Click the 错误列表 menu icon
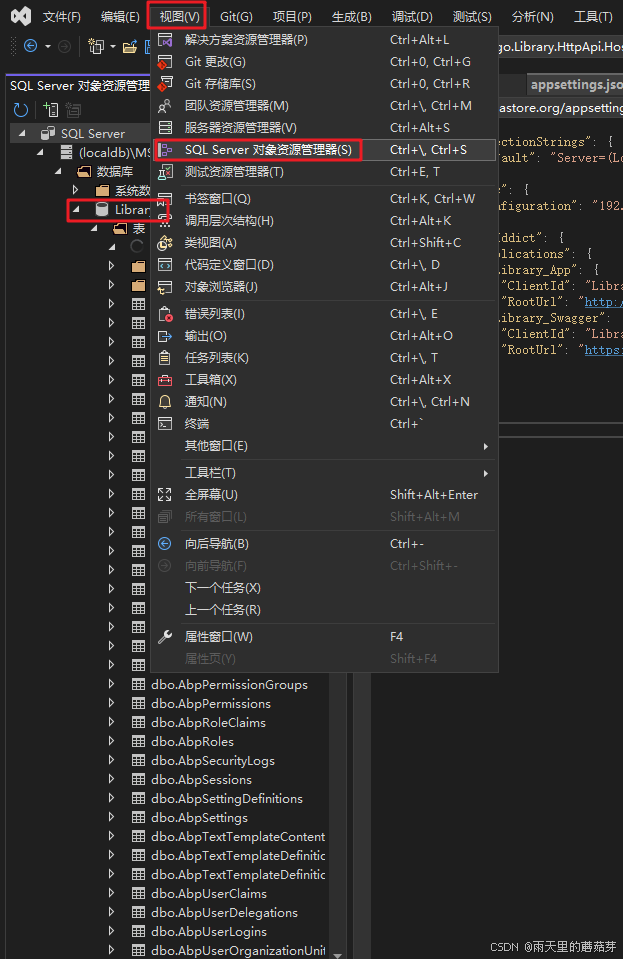The width and height of the screenshot is (623, 959). click(165, 314)
